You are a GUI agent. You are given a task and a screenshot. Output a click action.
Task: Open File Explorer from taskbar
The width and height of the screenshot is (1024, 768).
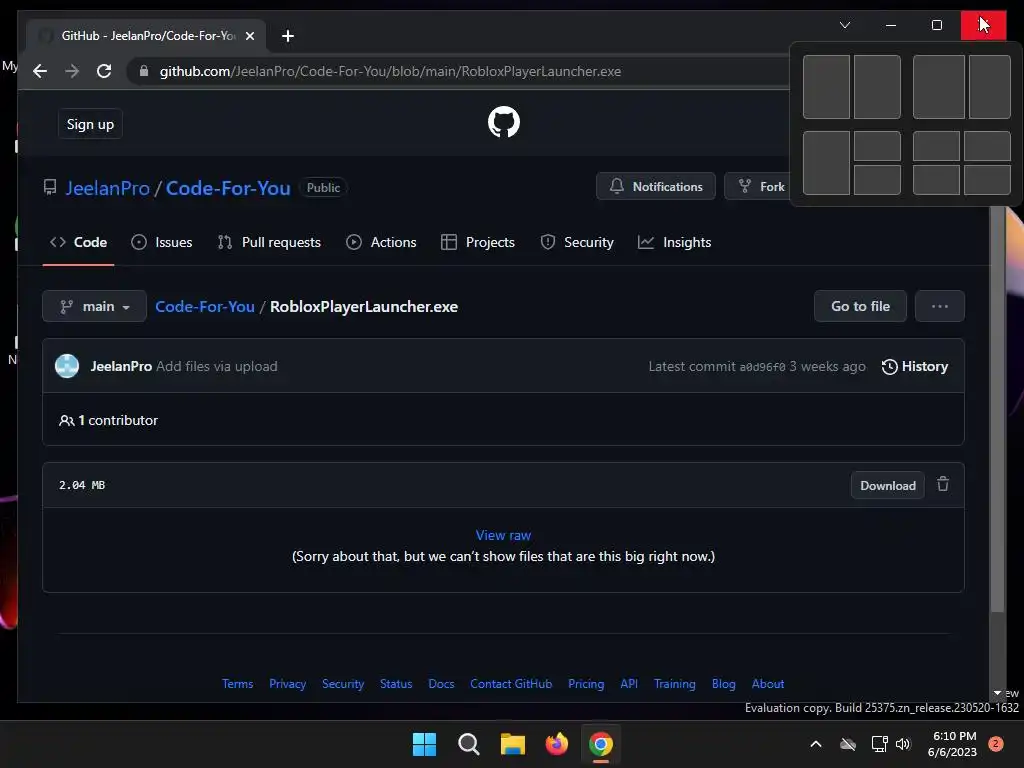click(513, 744)
